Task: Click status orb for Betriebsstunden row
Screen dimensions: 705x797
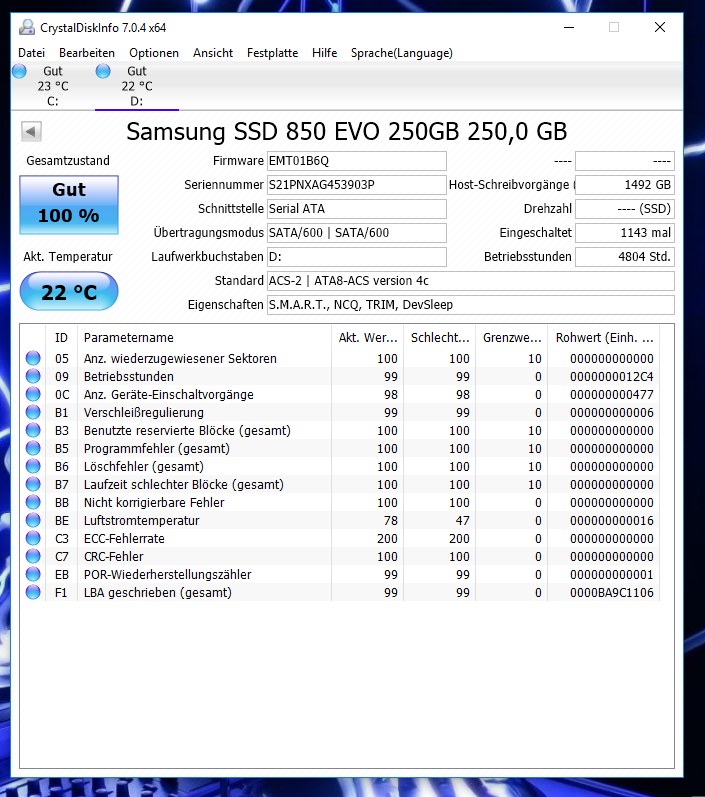Action: pyautogui.click(x=33, y=376)
